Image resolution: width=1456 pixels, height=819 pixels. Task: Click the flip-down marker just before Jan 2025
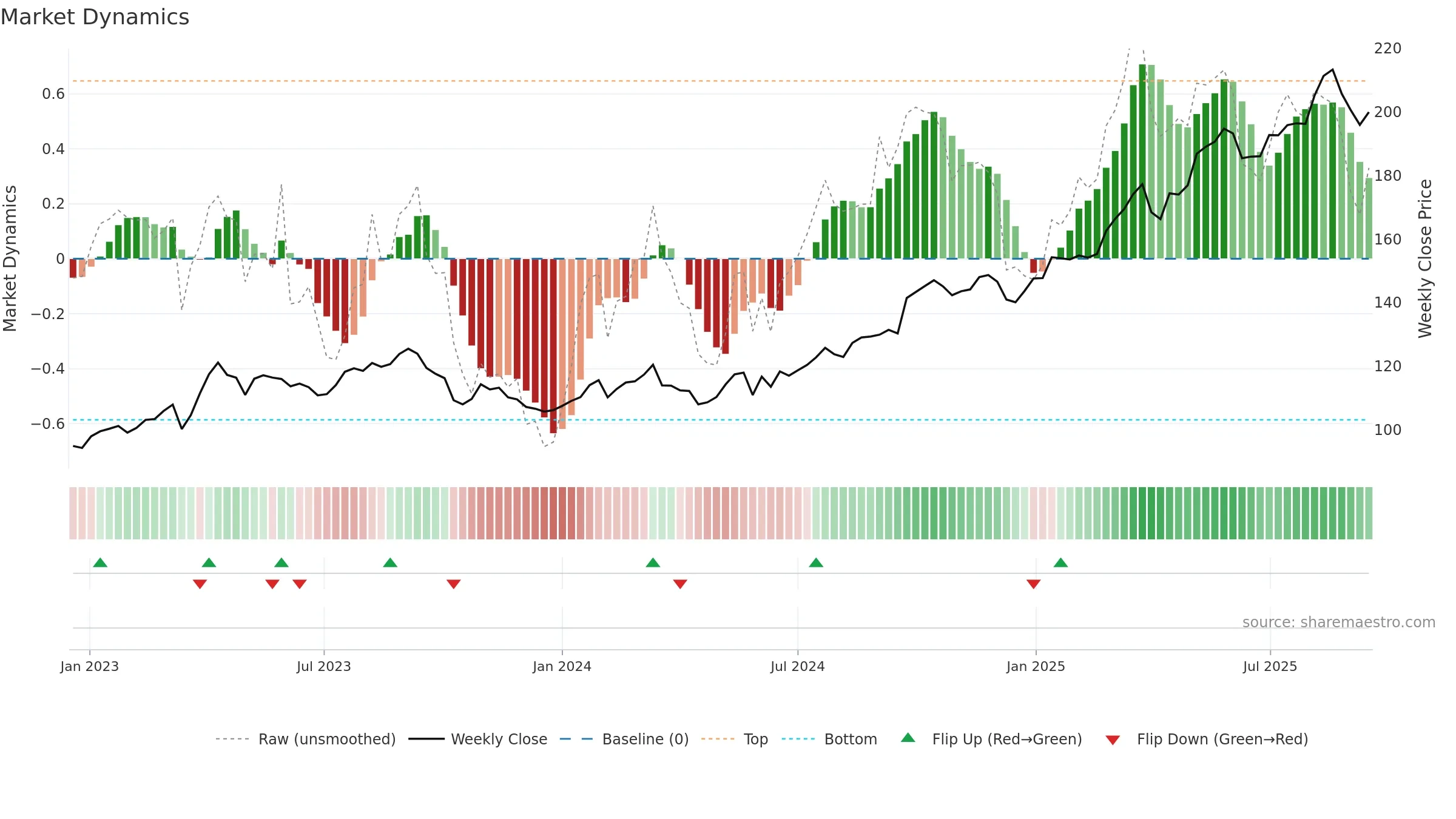[x=1034, y=584]
